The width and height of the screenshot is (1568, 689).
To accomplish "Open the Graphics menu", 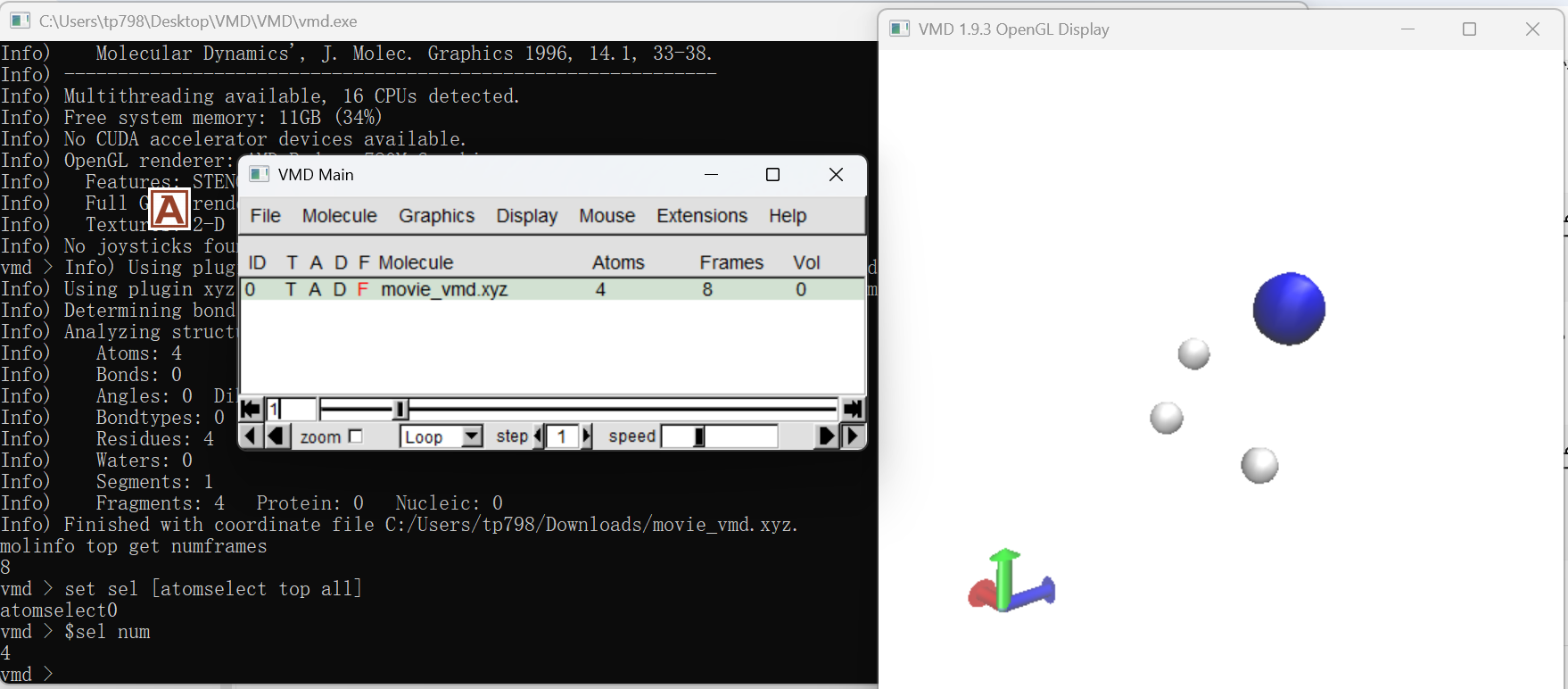I will coord(437,216).
